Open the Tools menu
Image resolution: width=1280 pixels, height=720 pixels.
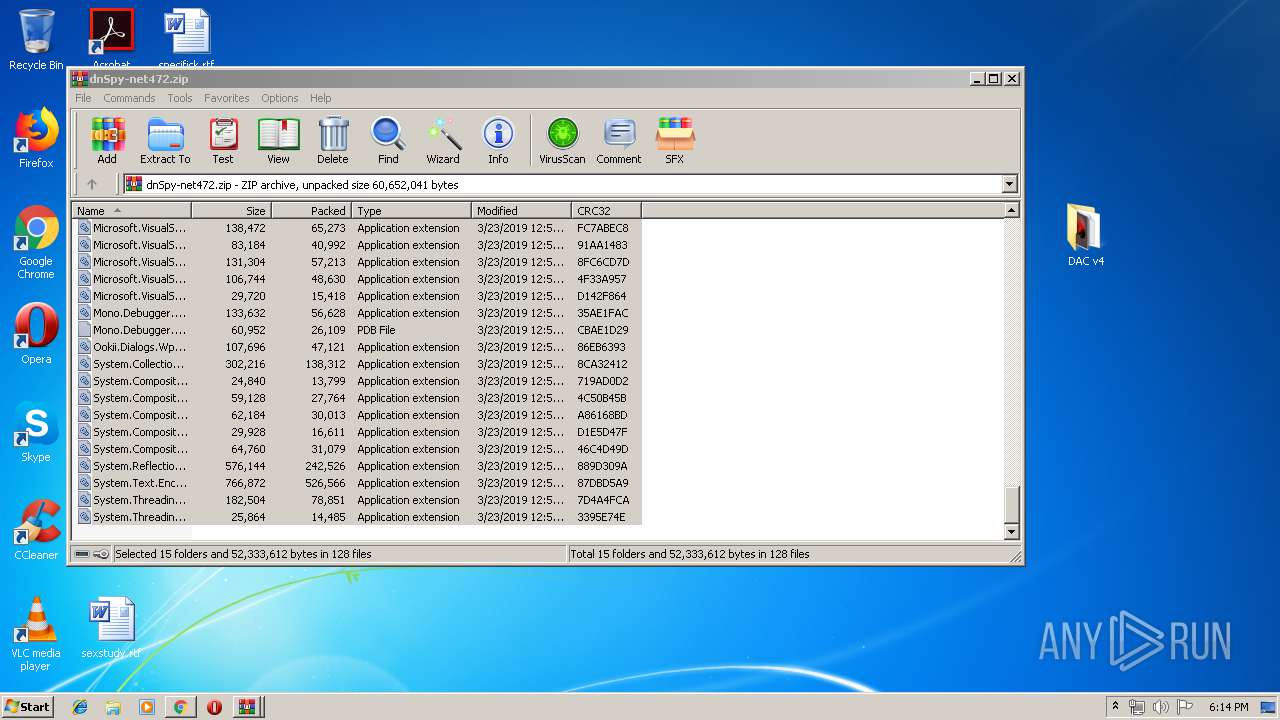coord(180,98)
